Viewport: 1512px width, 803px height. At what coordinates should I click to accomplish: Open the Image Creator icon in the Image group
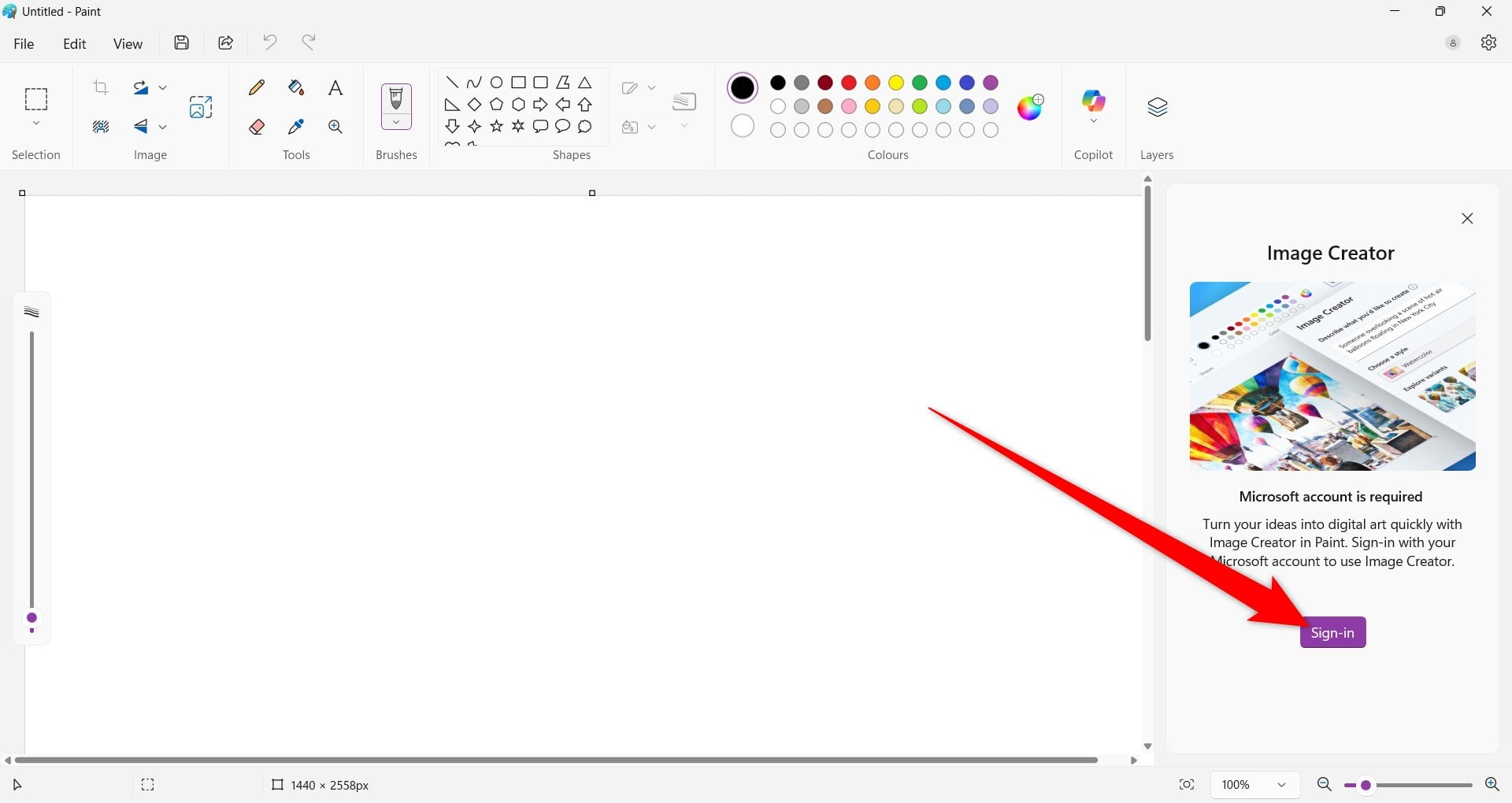pyautogui.click(x=201, y=107)
